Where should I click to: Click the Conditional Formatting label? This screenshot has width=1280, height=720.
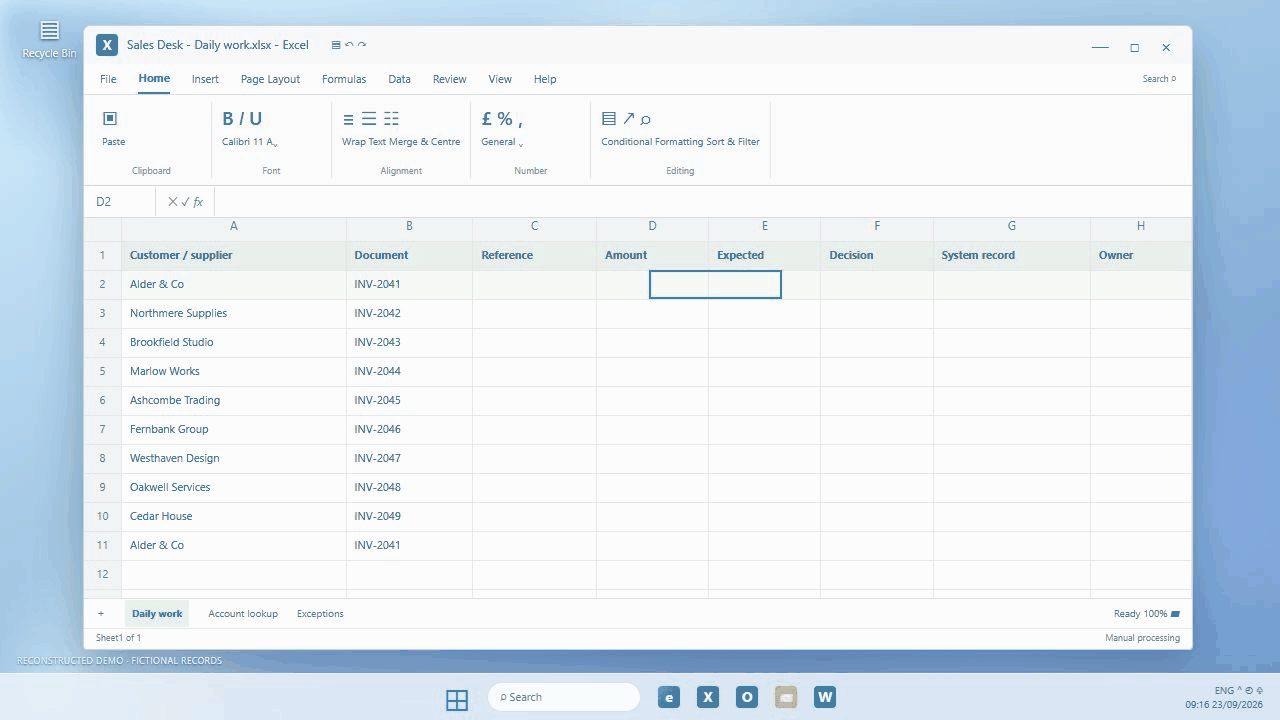coord(652,142)
